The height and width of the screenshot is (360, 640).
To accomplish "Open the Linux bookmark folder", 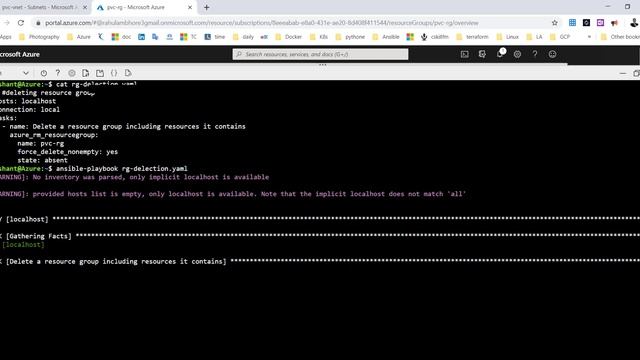I will coord(507,37).
